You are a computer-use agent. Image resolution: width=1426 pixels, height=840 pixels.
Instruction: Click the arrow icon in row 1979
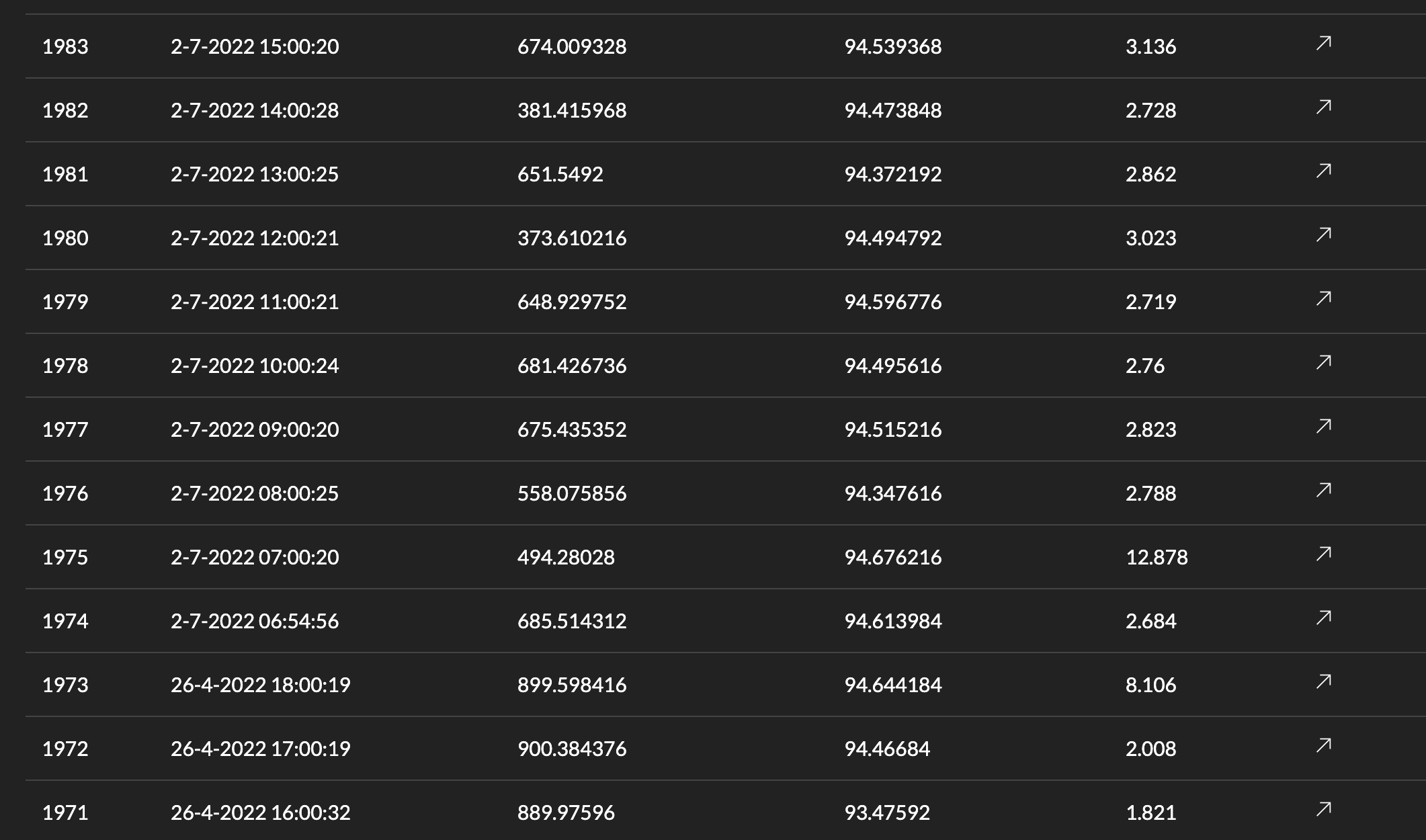[1323, 300]
